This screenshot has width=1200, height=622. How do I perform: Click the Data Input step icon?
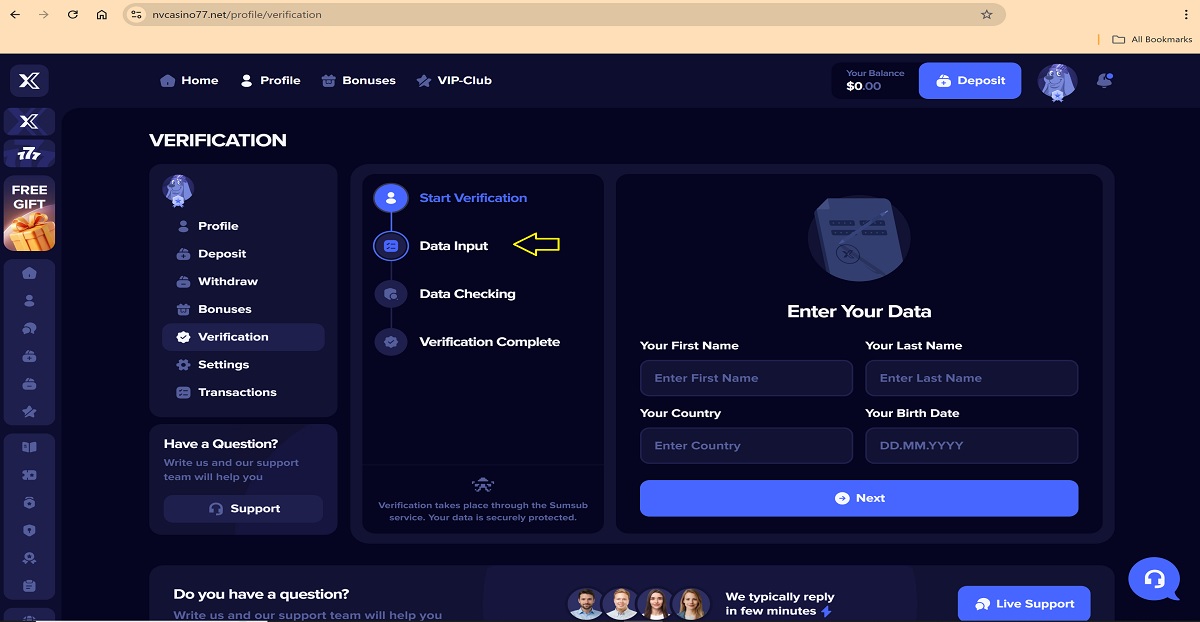tap(391, 246)
